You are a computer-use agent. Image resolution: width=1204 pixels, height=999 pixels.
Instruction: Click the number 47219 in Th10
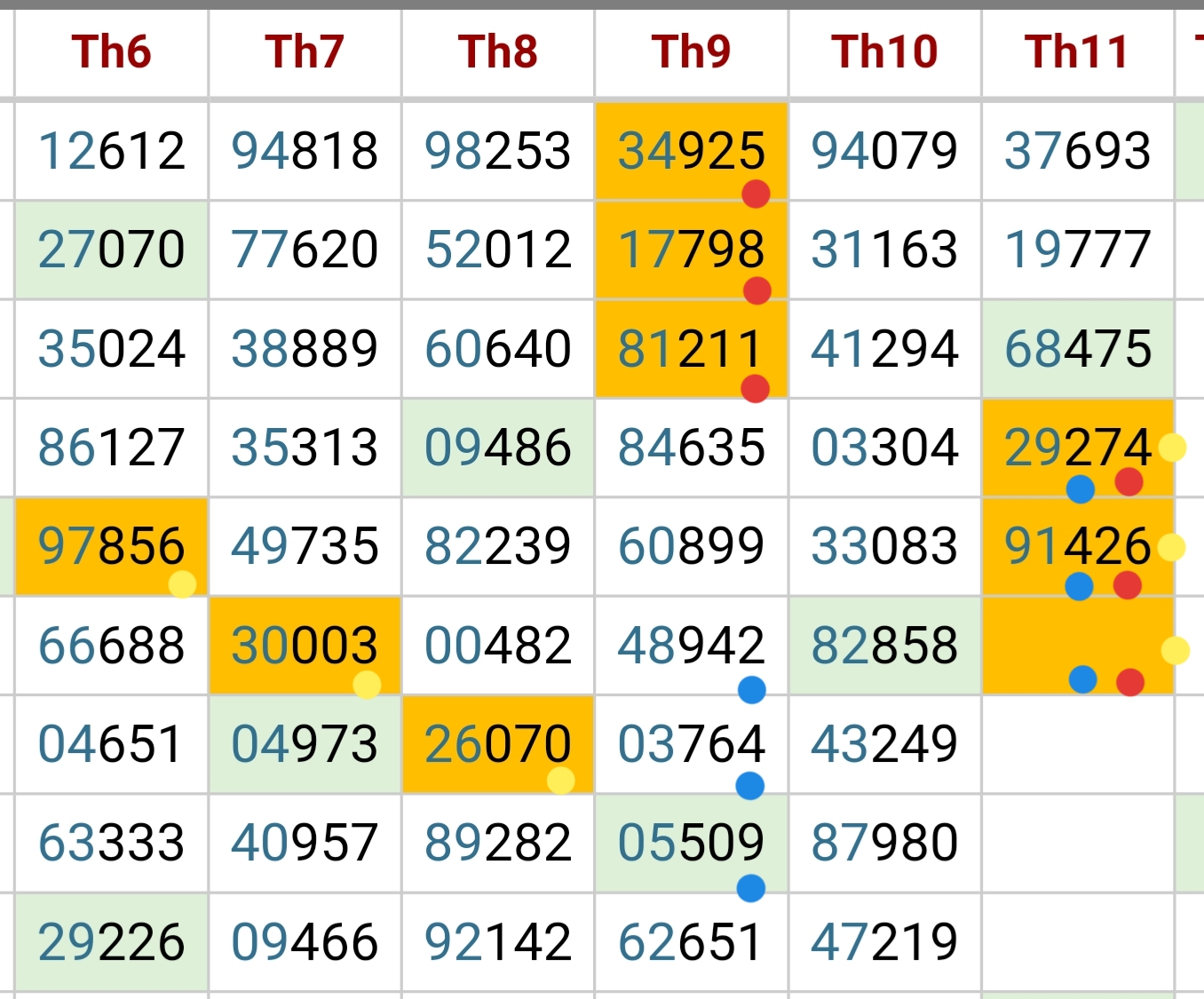(x=884, y=942)
